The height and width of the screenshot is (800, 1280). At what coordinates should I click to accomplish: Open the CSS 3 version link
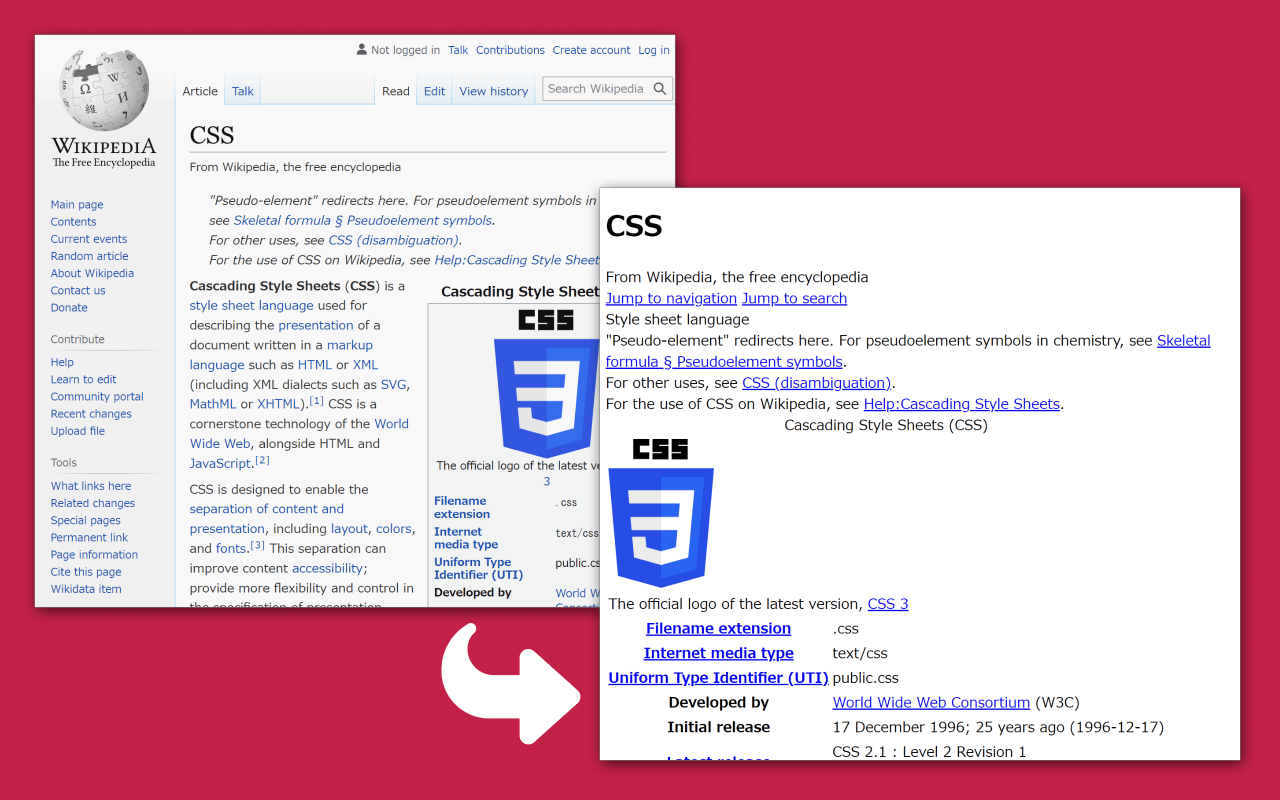pyautogui.click(x=887, y=603)
